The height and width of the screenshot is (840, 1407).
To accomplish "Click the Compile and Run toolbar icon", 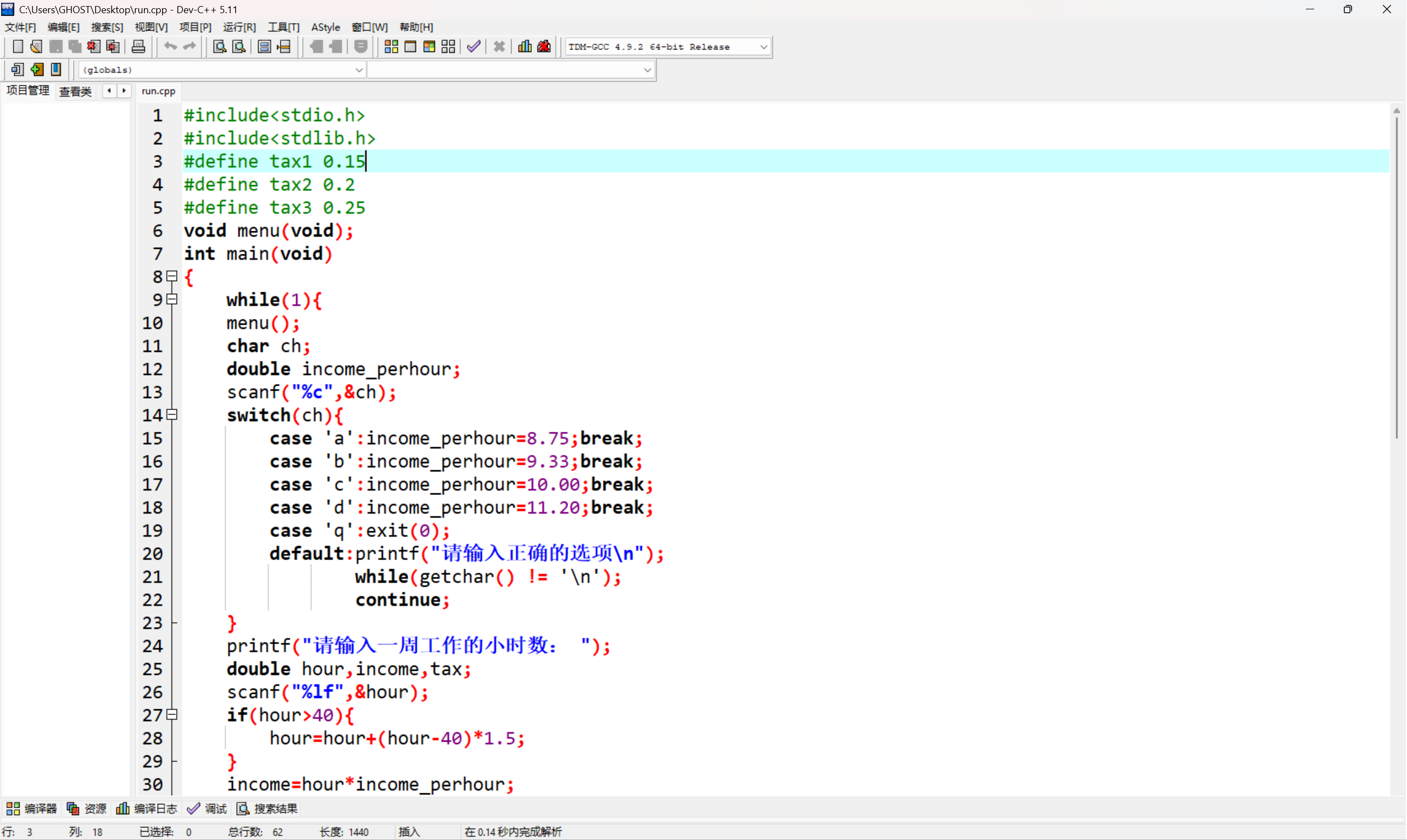I will (x=429, y=47).
